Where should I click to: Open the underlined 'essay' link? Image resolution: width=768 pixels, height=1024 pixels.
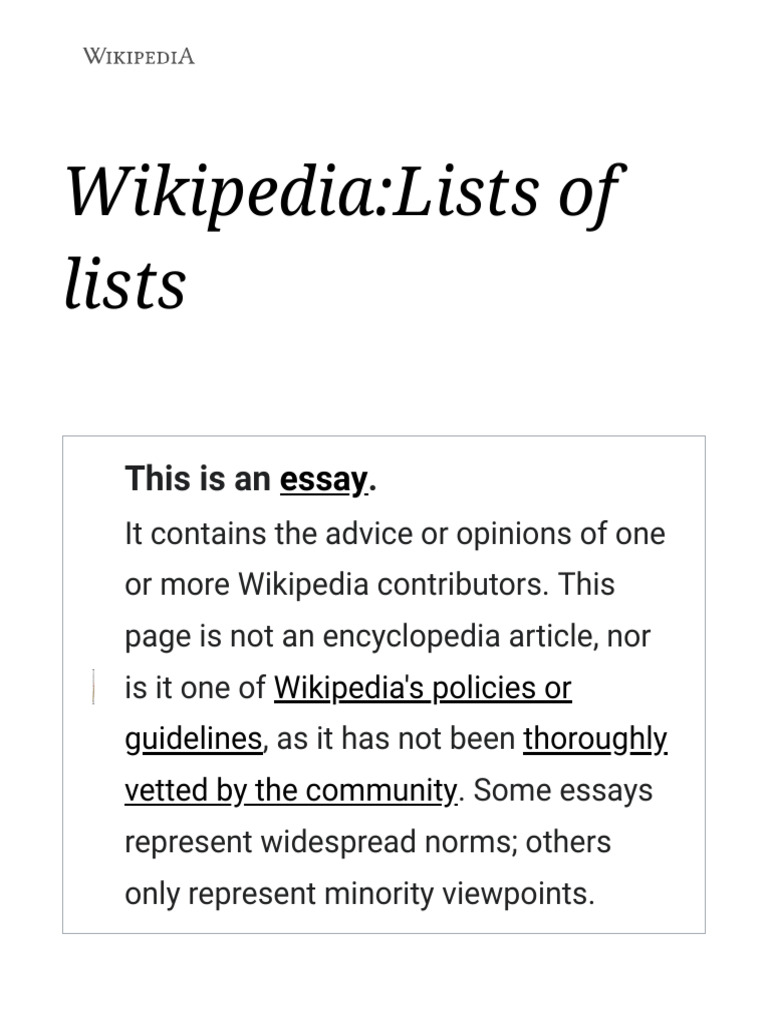[x=324, y=480]
